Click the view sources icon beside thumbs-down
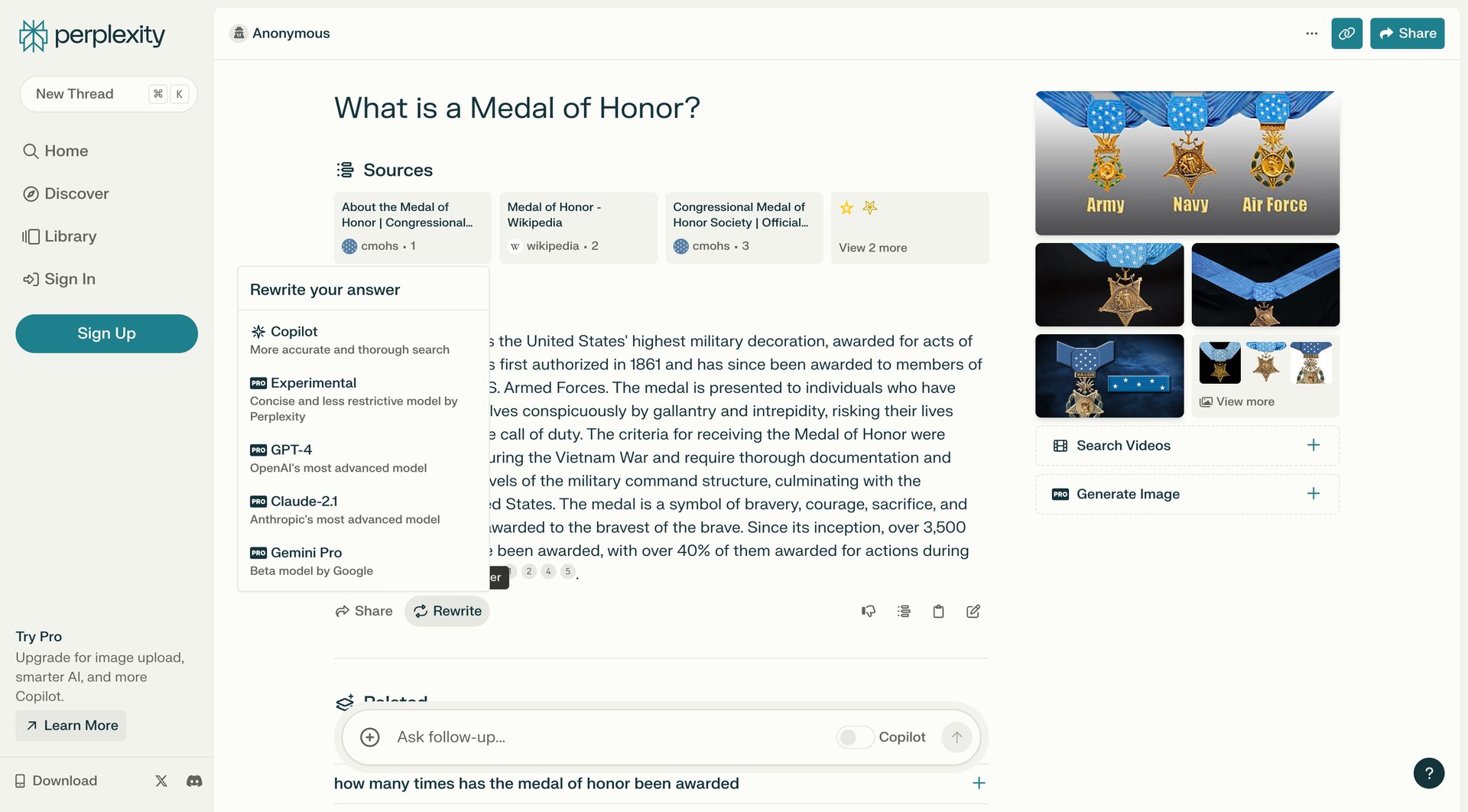Screen dimensions: 1468x812 click(903, 611)
